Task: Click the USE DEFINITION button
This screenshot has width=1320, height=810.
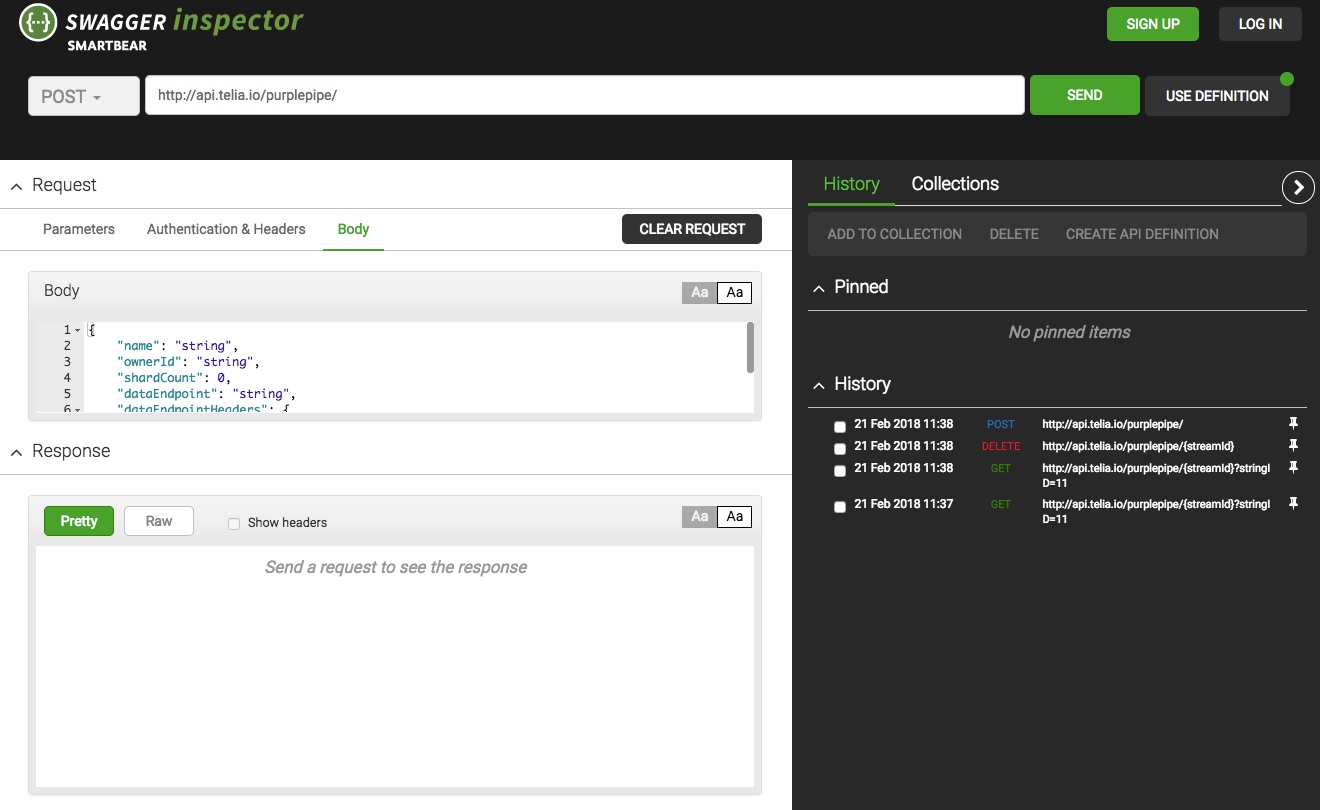Action: pyautogui.click(x=1217, y=96)
